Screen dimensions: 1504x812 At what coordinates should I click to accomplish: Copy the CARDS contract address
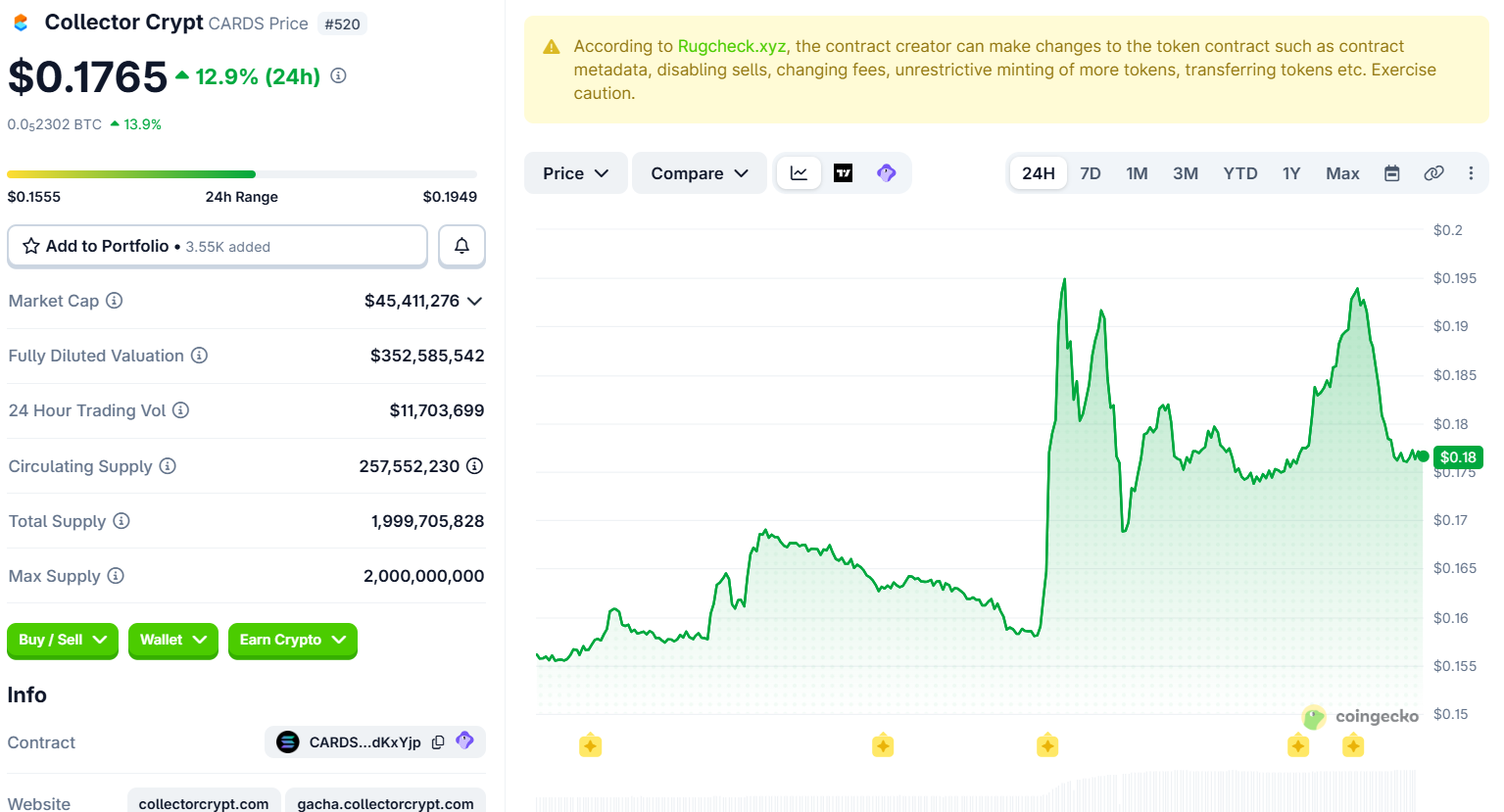438,742
